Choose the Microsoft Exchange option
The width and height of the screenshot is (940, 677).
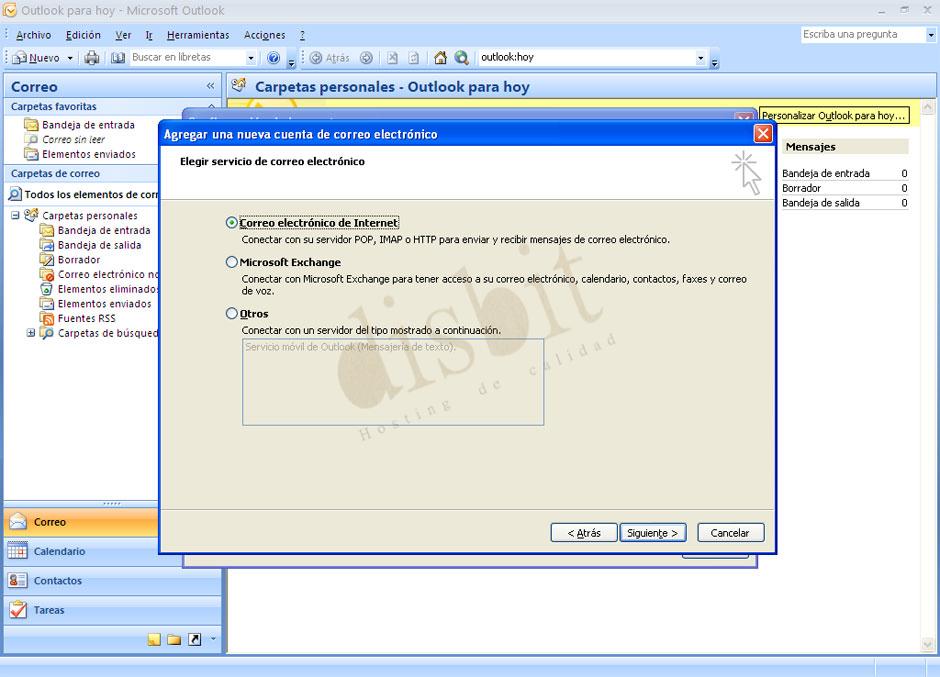230,261
